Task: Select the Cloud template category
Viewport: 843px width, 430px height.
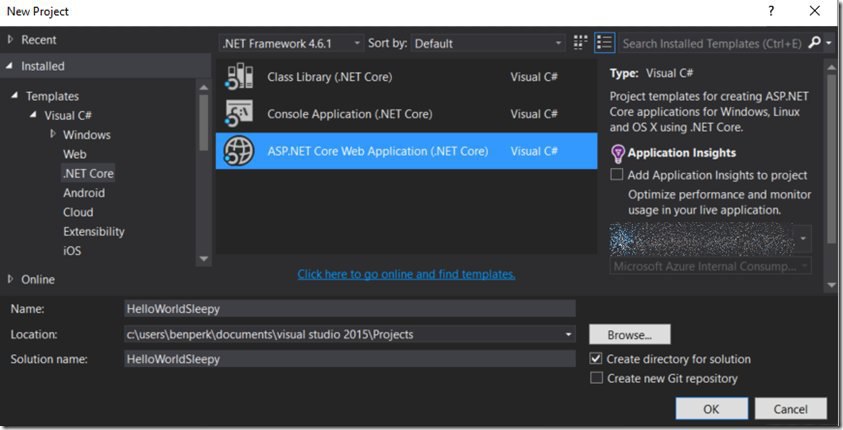Action: 78,212
